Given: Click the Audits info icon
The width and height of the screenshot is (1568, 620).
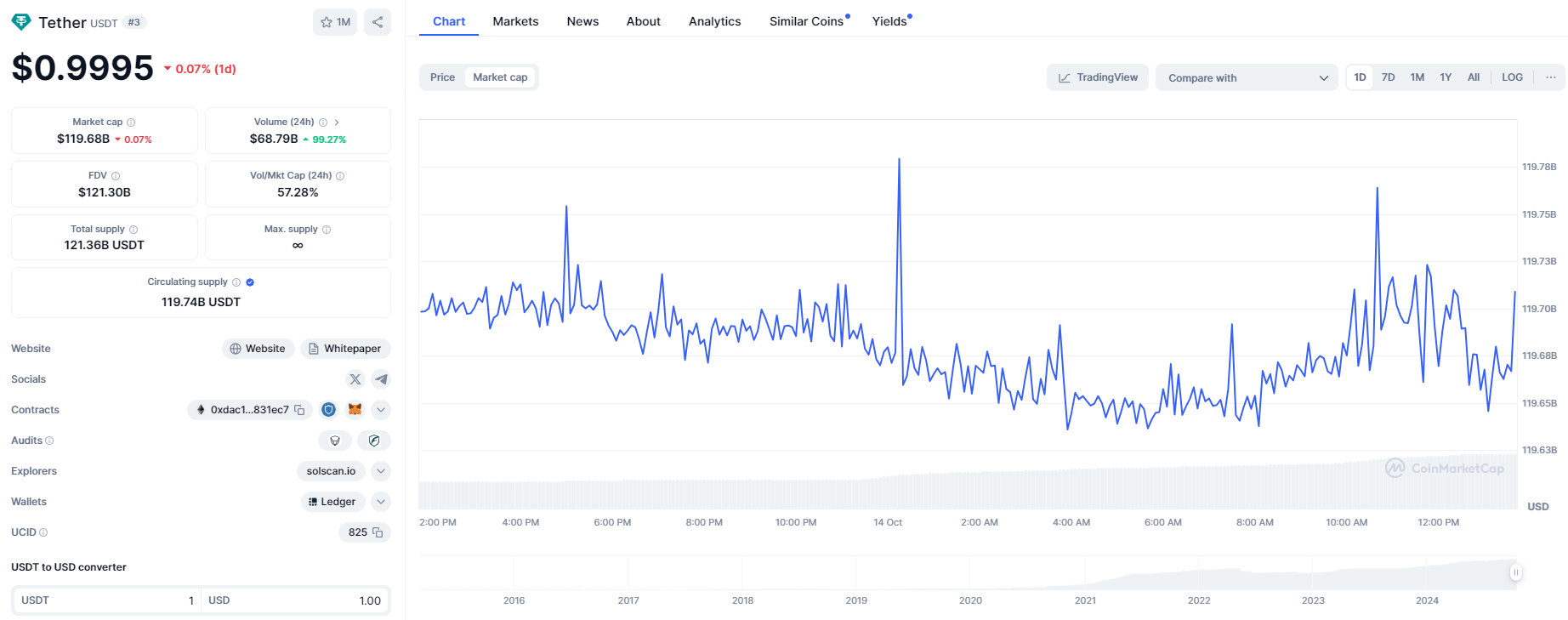Looking at the screenshot, I should [49, 441].
